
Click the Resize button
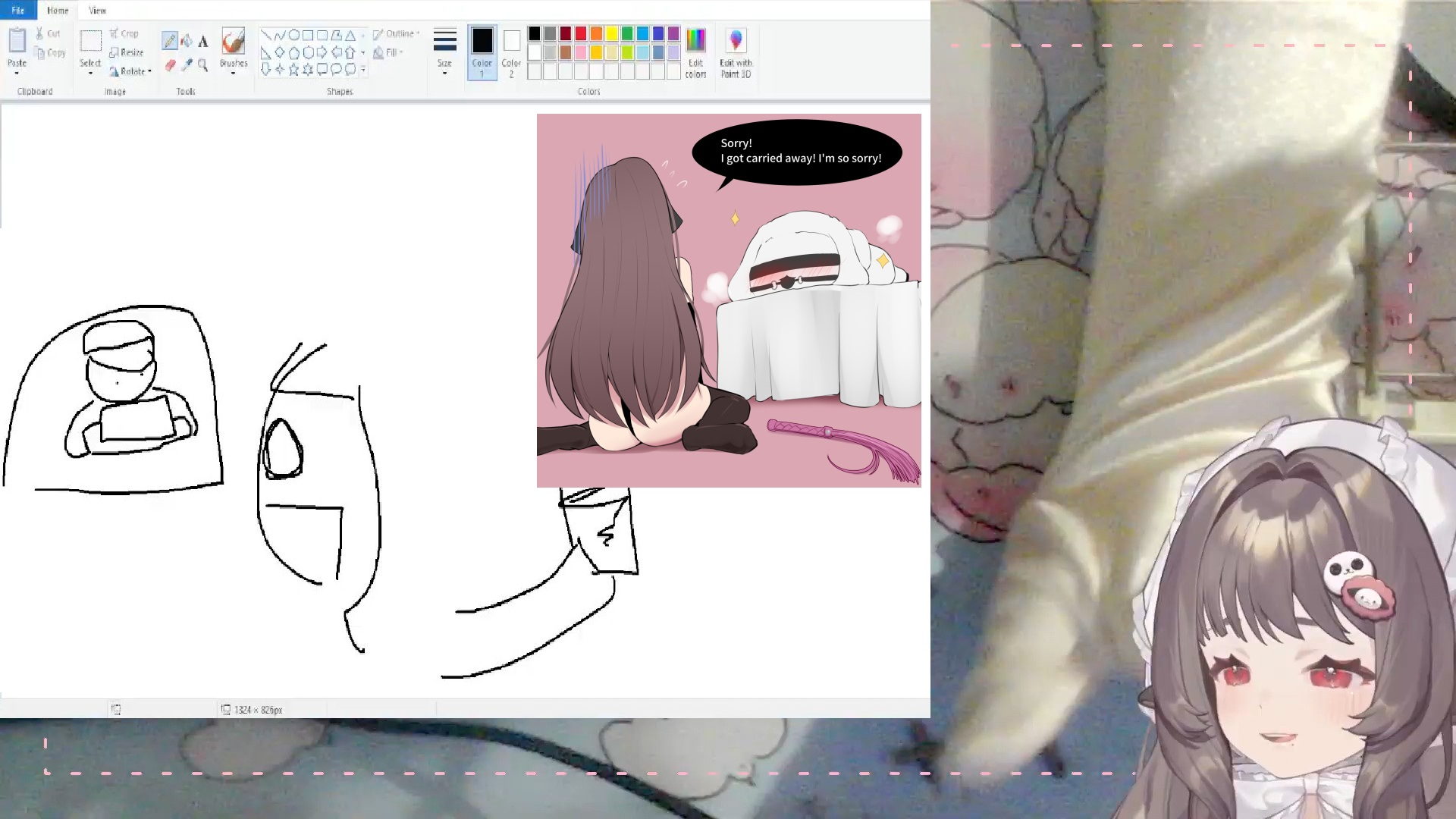[x=126, y=52]
